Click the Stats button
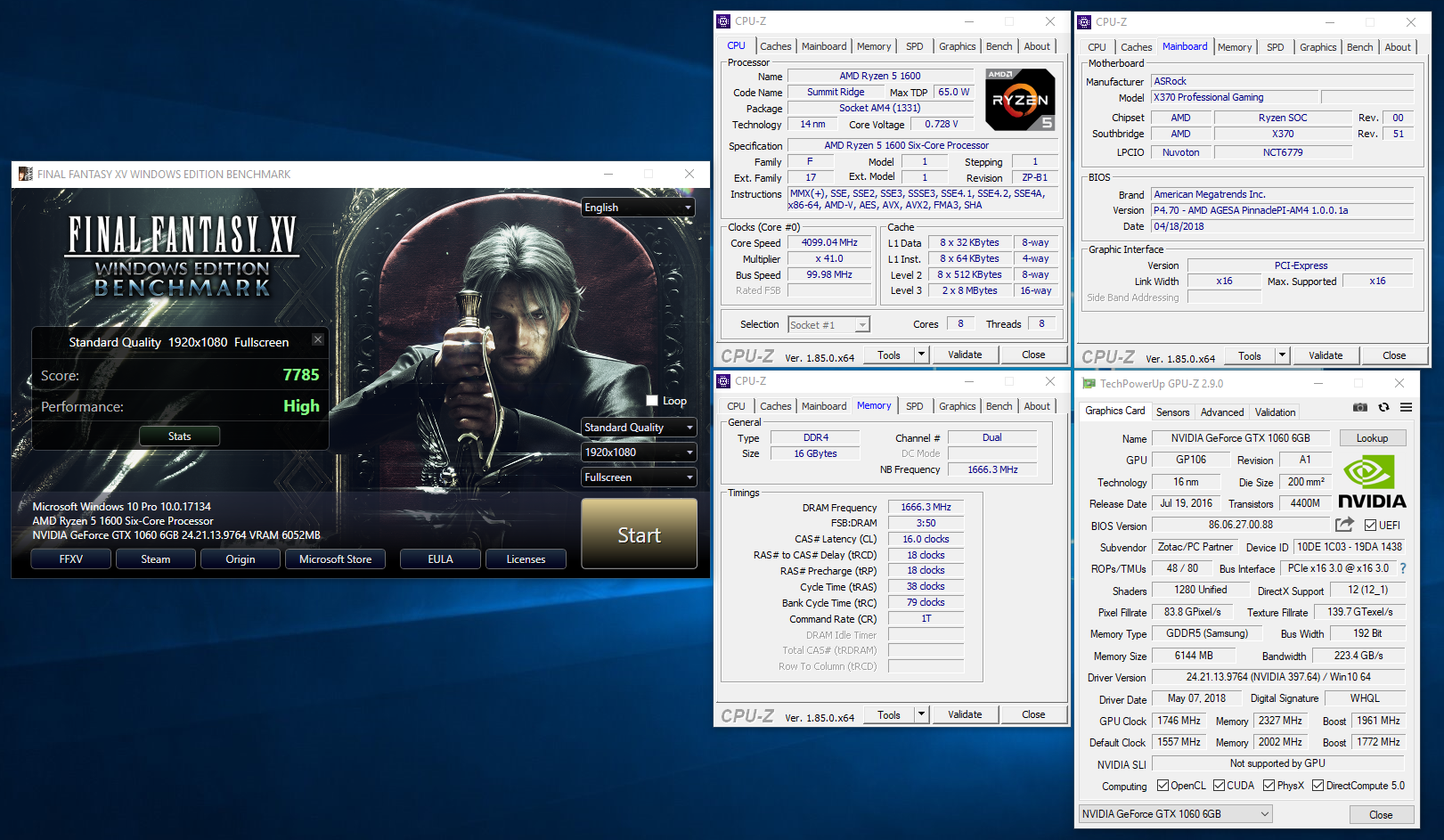The width and height of the screenshot is (1444, 840). (x=180, y=436)
